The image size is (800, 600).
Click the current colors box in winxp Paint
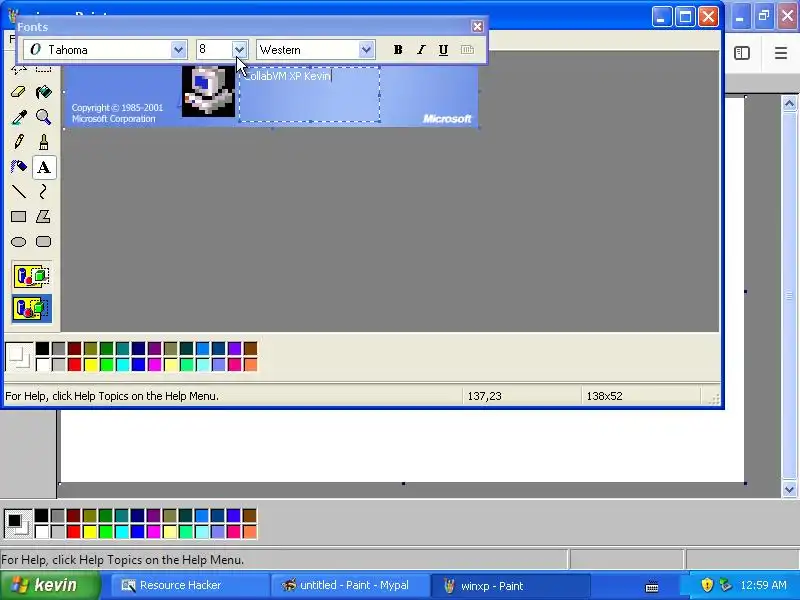[x=19, y=356]
